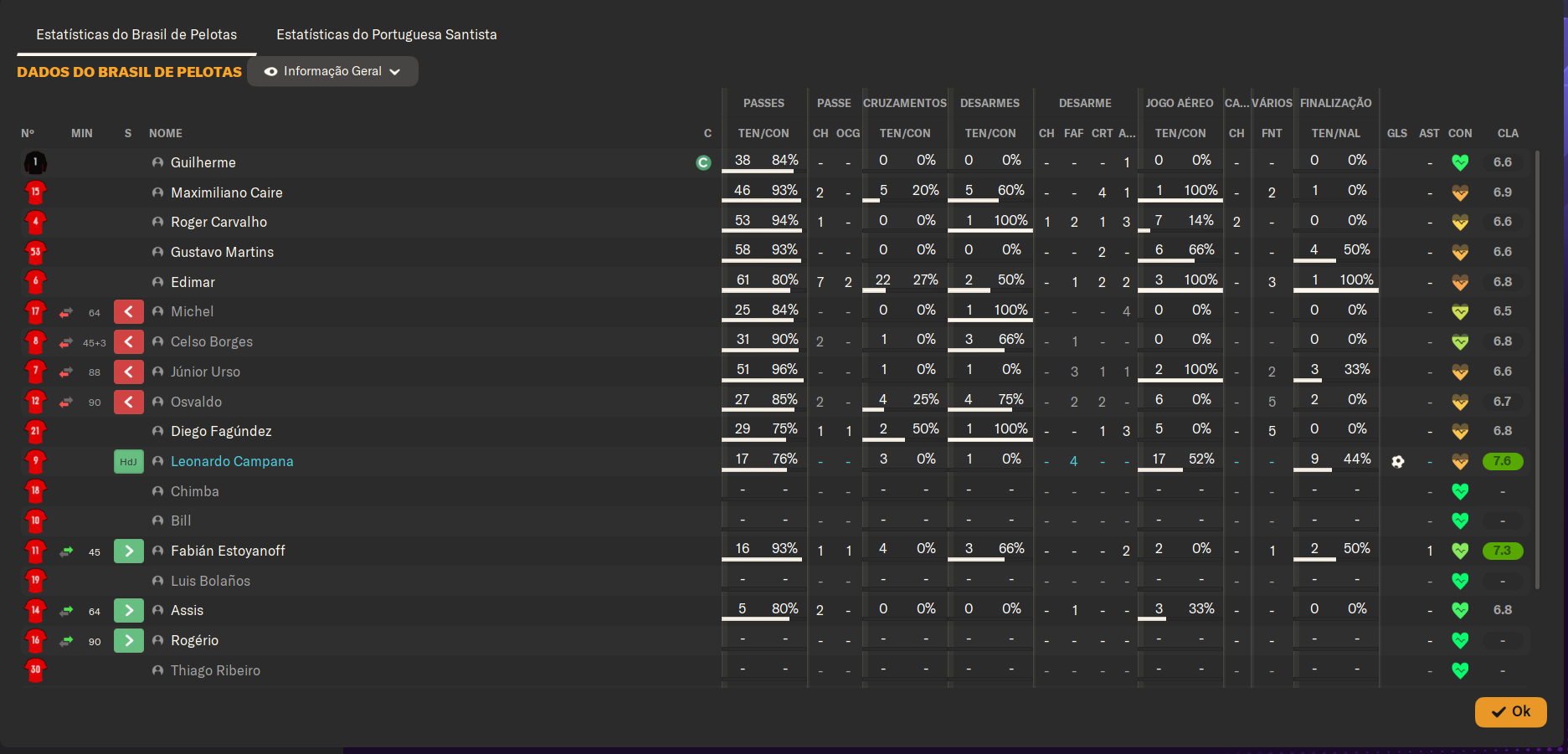
Task: Click the JOGO AÉREO group header
Action: (1180, 103)
